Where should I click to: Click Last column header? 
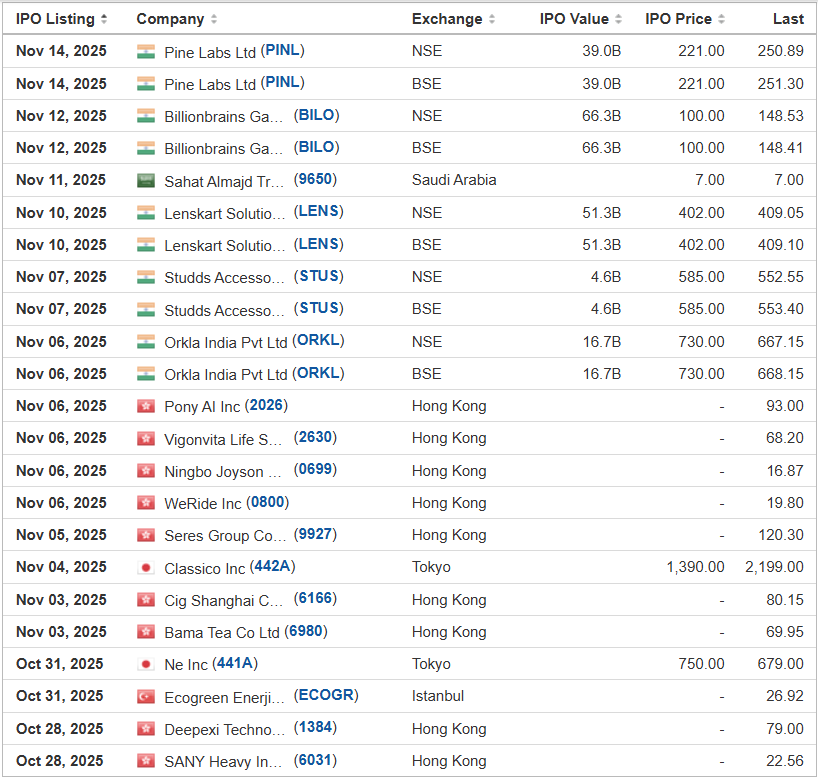point(788,19)
